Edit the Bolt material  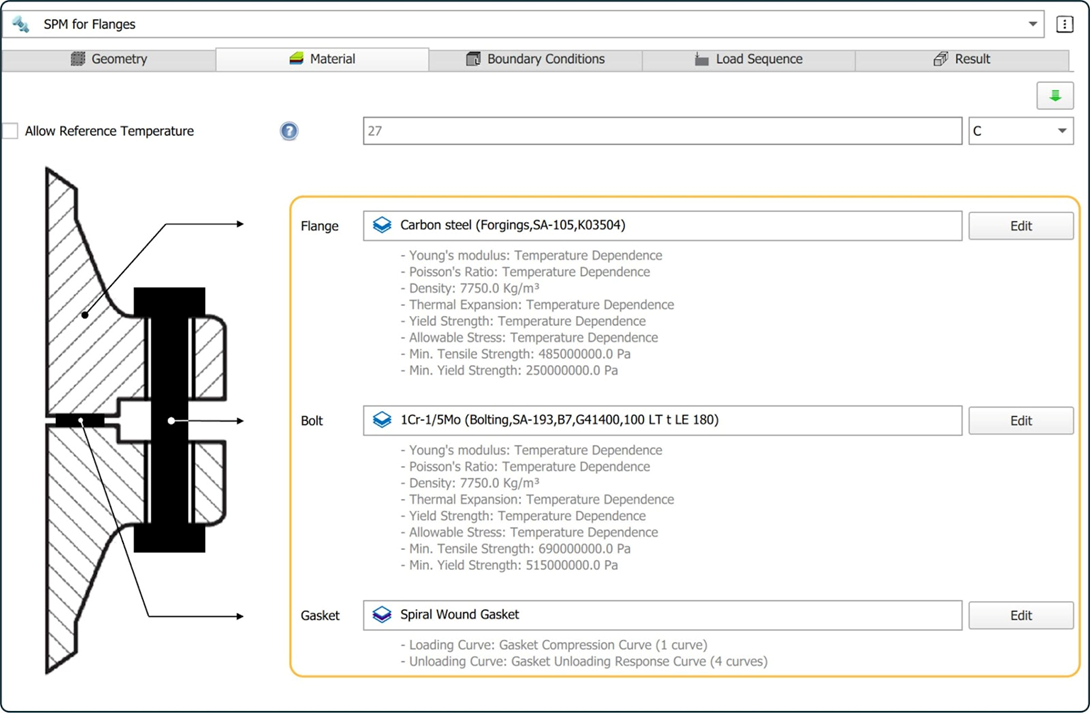point(1020,420)
